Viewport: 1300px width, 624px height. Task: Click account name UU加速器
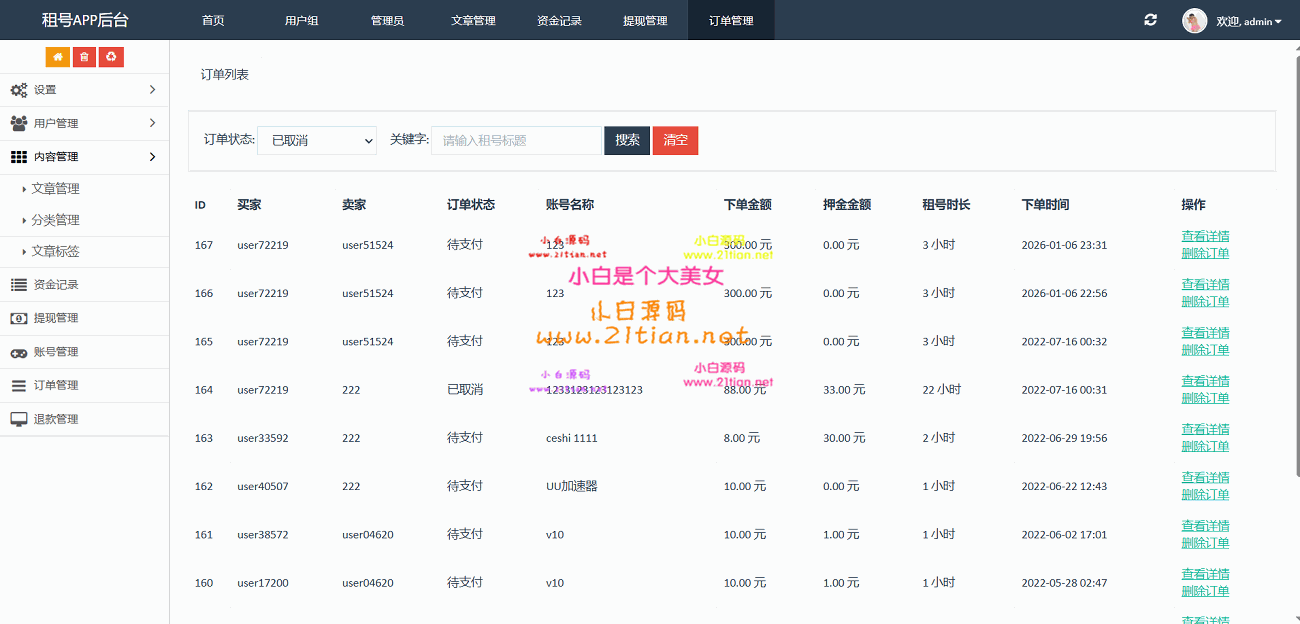click(572, 486)
